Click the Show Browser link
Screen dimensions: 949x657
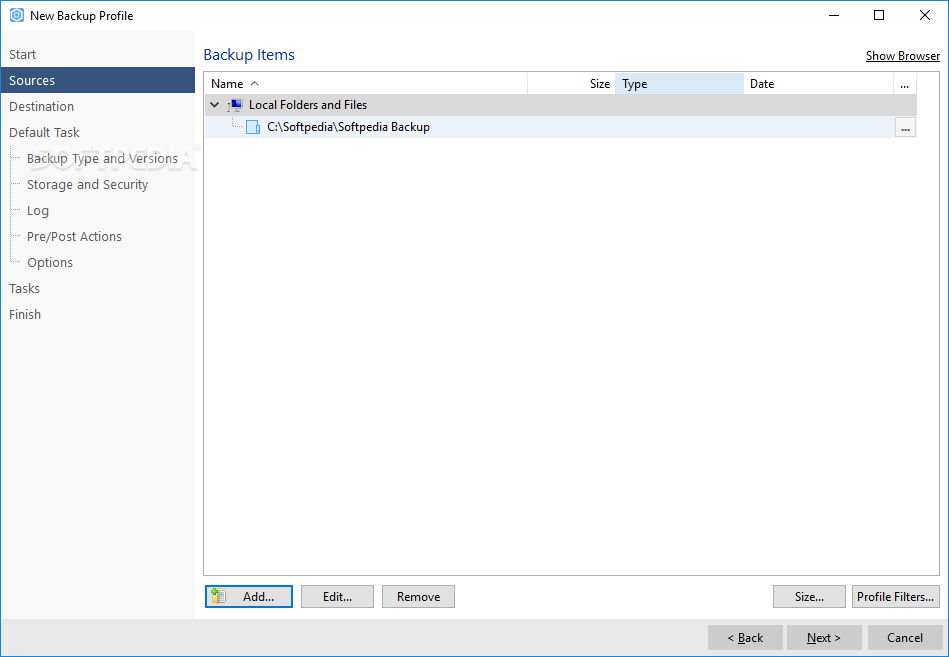coord(902,56)
